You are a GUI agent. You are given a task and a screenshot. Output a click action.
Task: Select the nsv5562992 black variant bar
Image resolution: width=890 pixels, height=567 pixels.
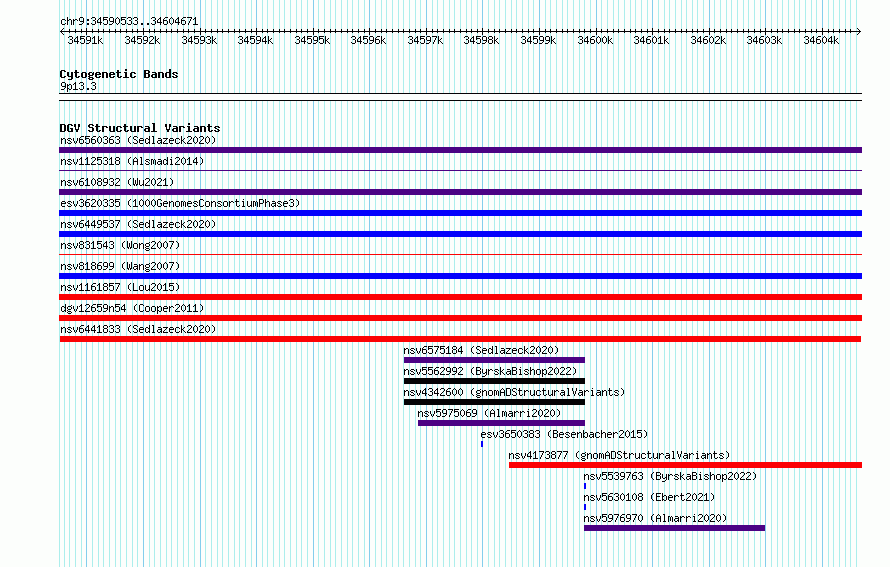point(494,381)
